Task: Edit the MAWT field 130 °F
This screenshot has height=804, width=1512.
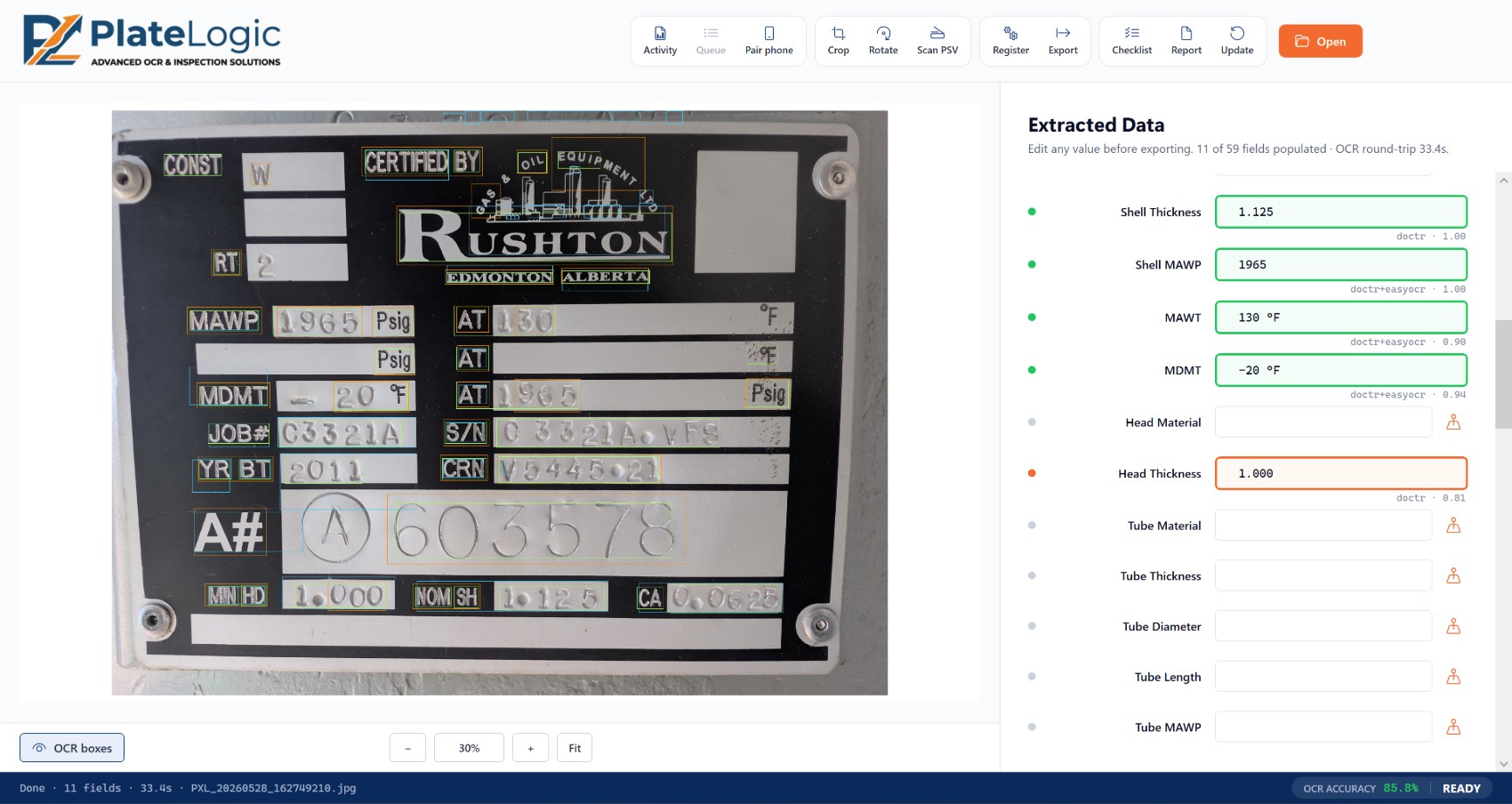Action: (1340, 318)
